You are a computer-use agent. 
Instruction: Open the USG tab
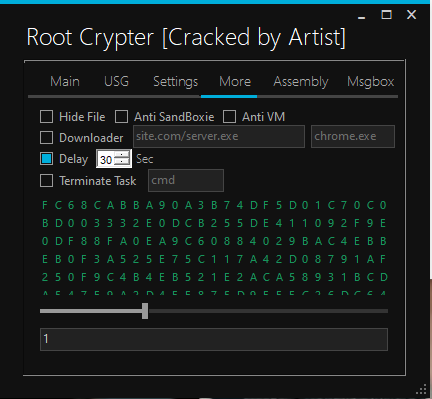(116, 81)
